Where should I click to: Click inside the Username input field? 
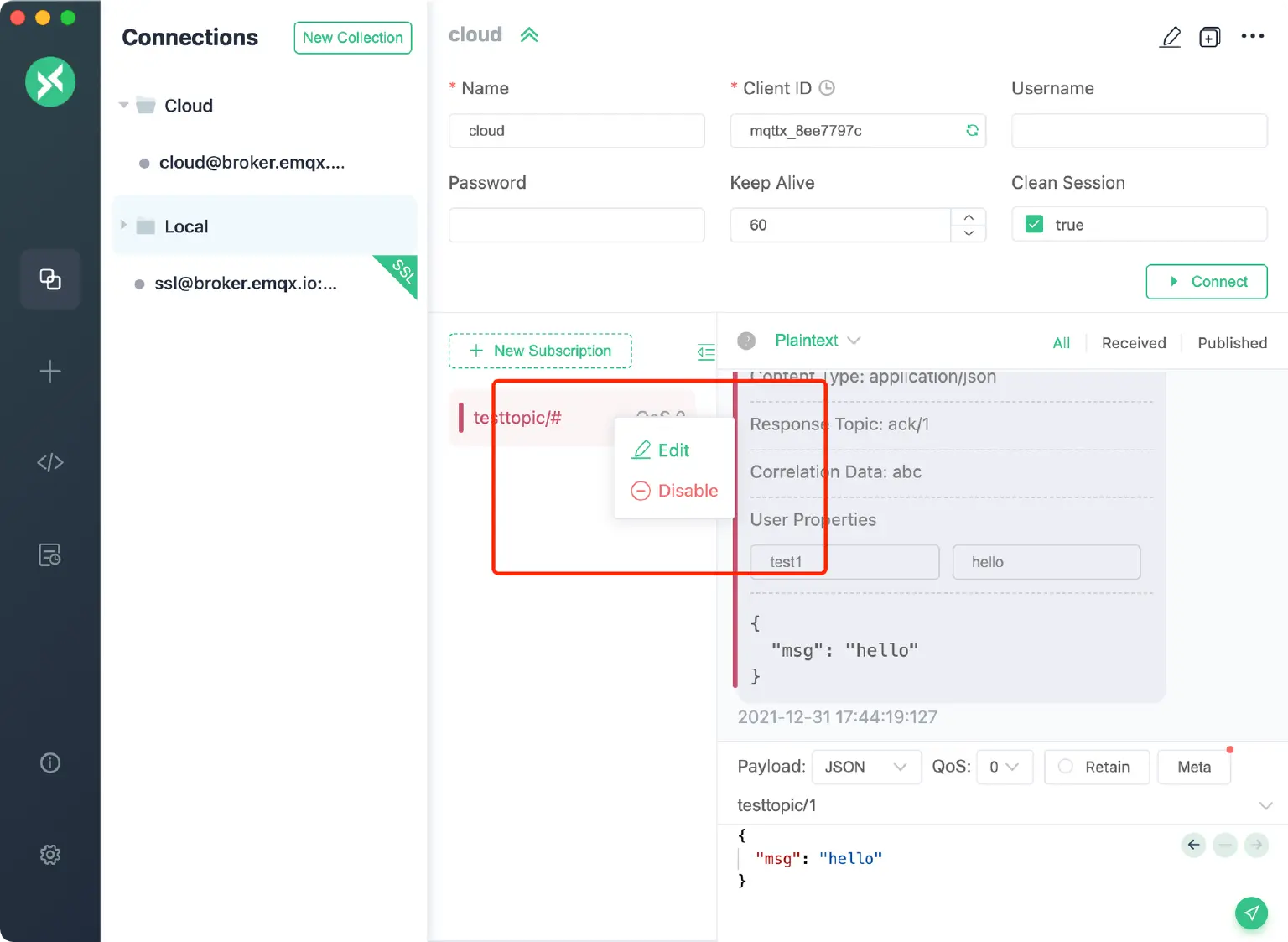point(1138,131)
